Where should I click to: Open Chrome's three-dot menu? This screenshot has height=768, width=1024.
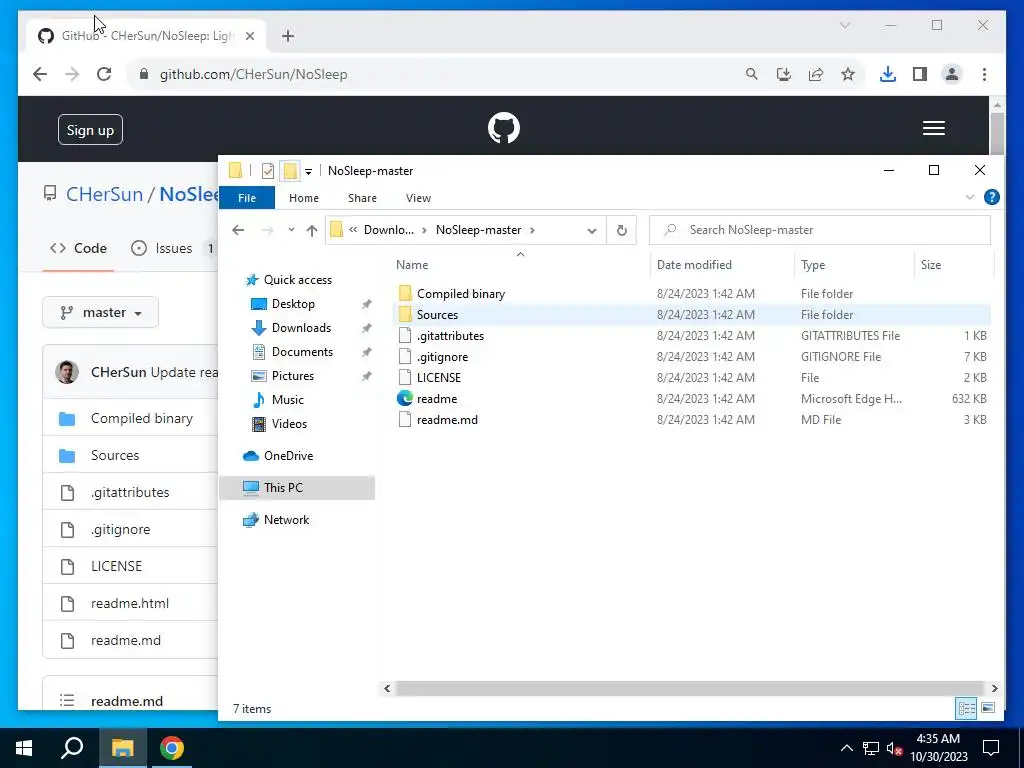point(984,74)
